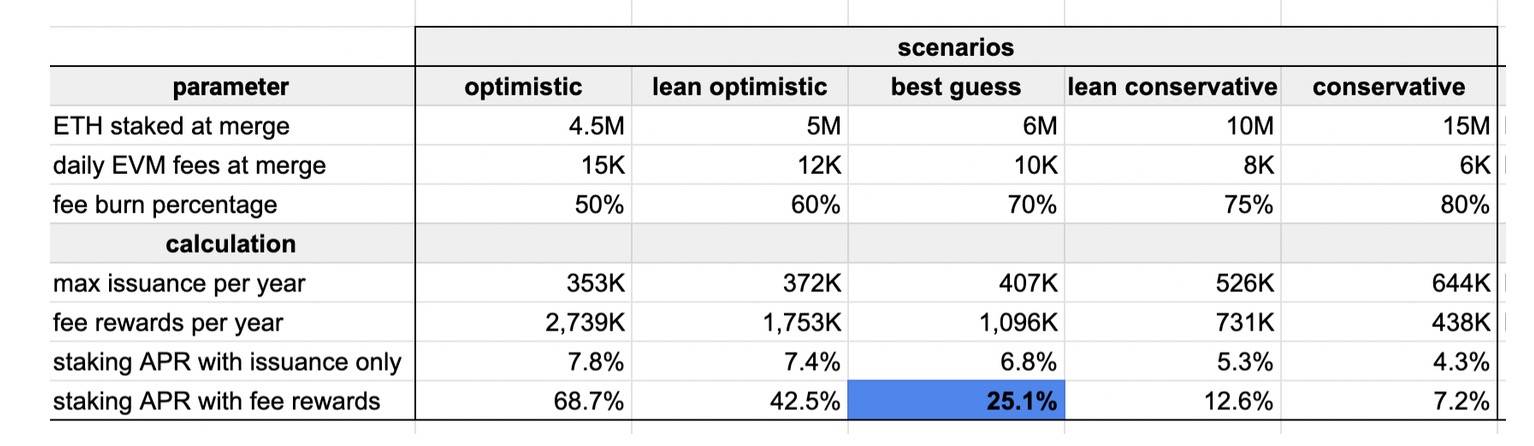Screen dimensions: 1534x446
Task: Select the 2,739K fee rewards cell
Action: tap(523, 323)
